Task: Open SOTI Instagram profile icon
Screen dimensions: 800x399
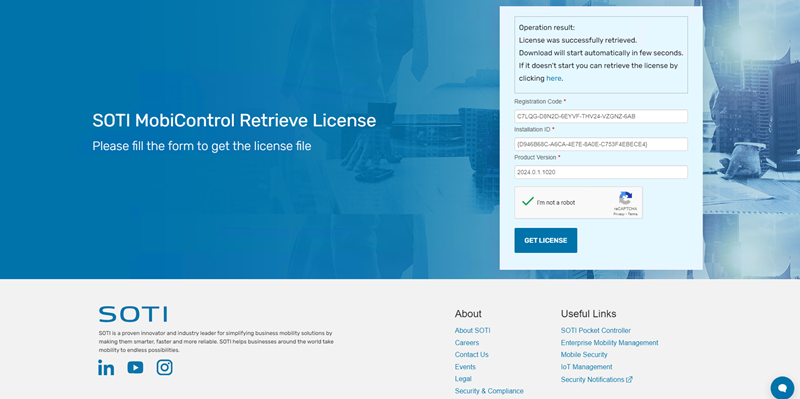Action: (x=164, y=367)
